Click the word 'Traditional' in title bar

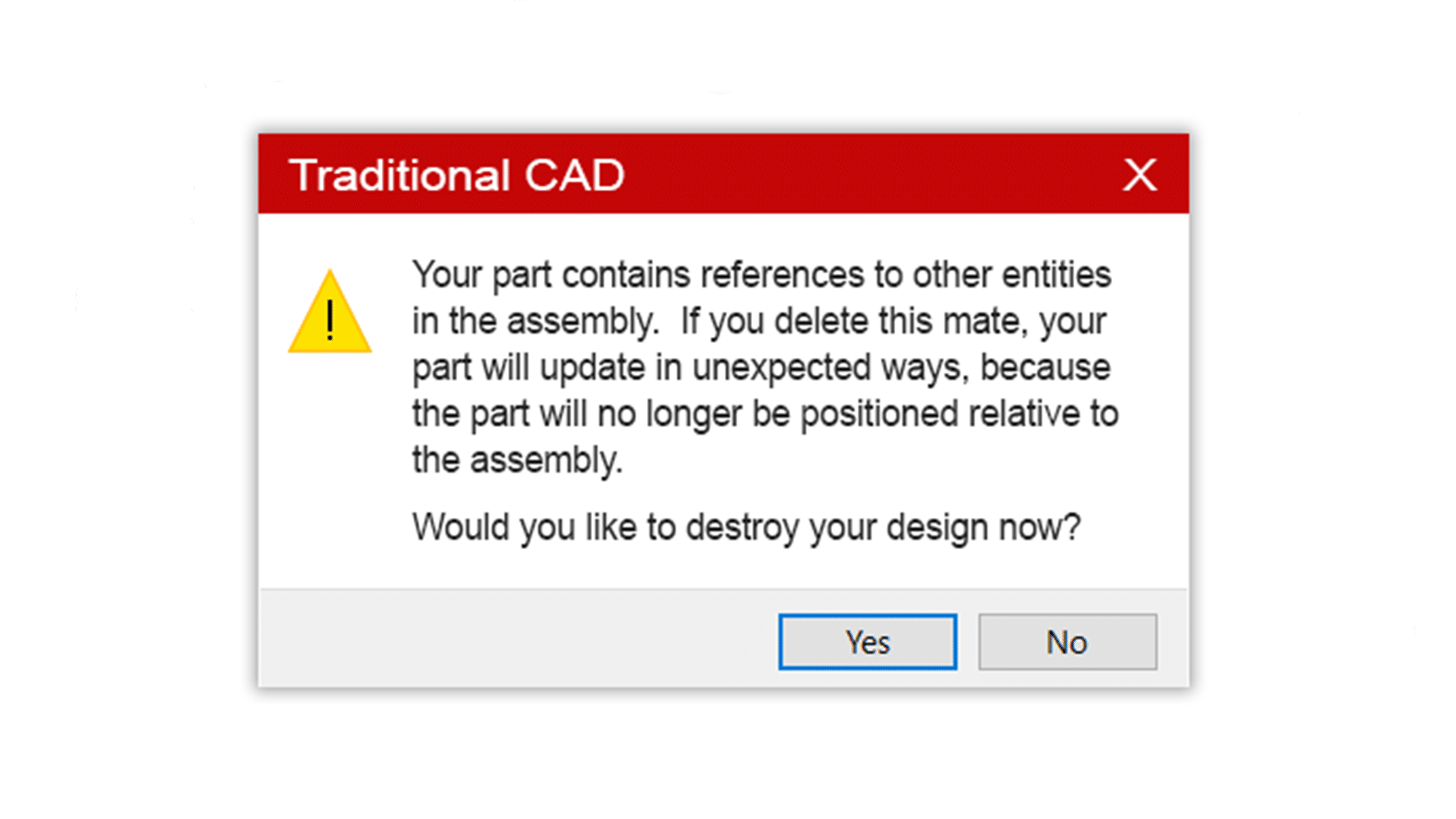coord(399,175)
